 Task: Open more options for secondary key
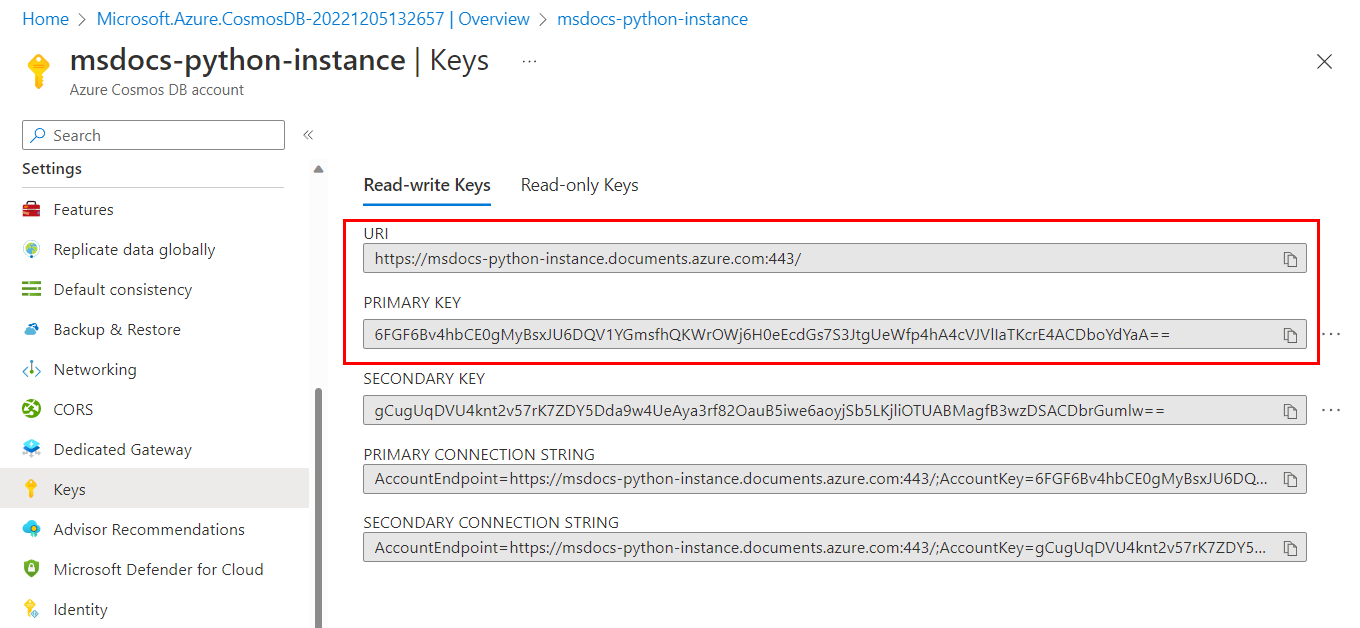click(x=1331, y=410)
